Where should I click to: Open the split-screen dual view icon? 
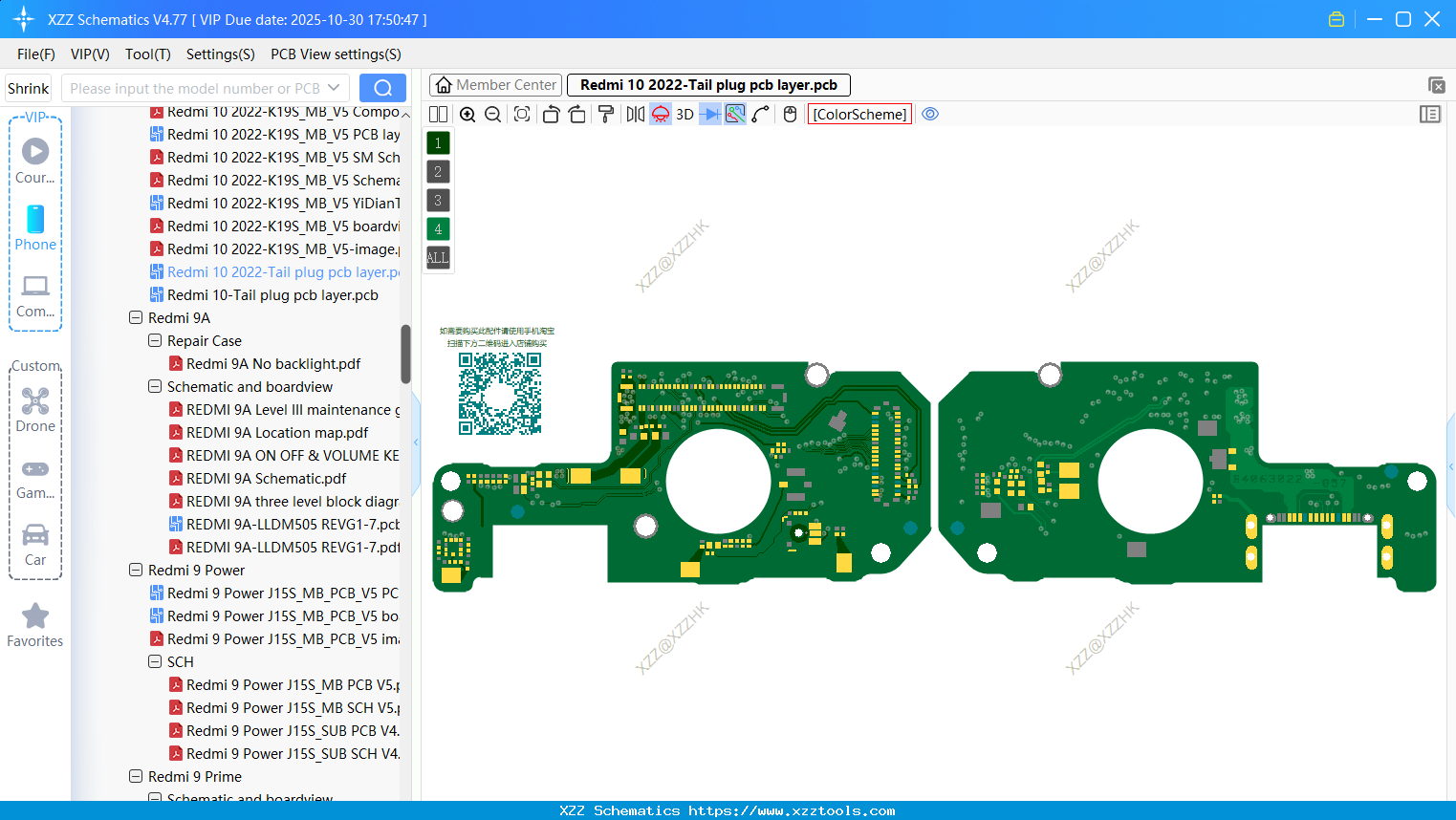[438, 114]
